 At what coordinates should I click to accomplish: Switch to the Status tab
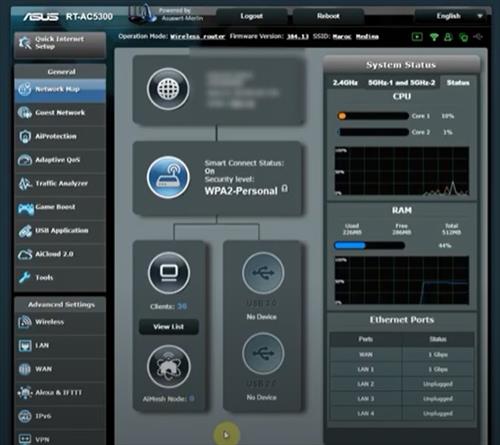pyautogui.click(x=458, y=83)
